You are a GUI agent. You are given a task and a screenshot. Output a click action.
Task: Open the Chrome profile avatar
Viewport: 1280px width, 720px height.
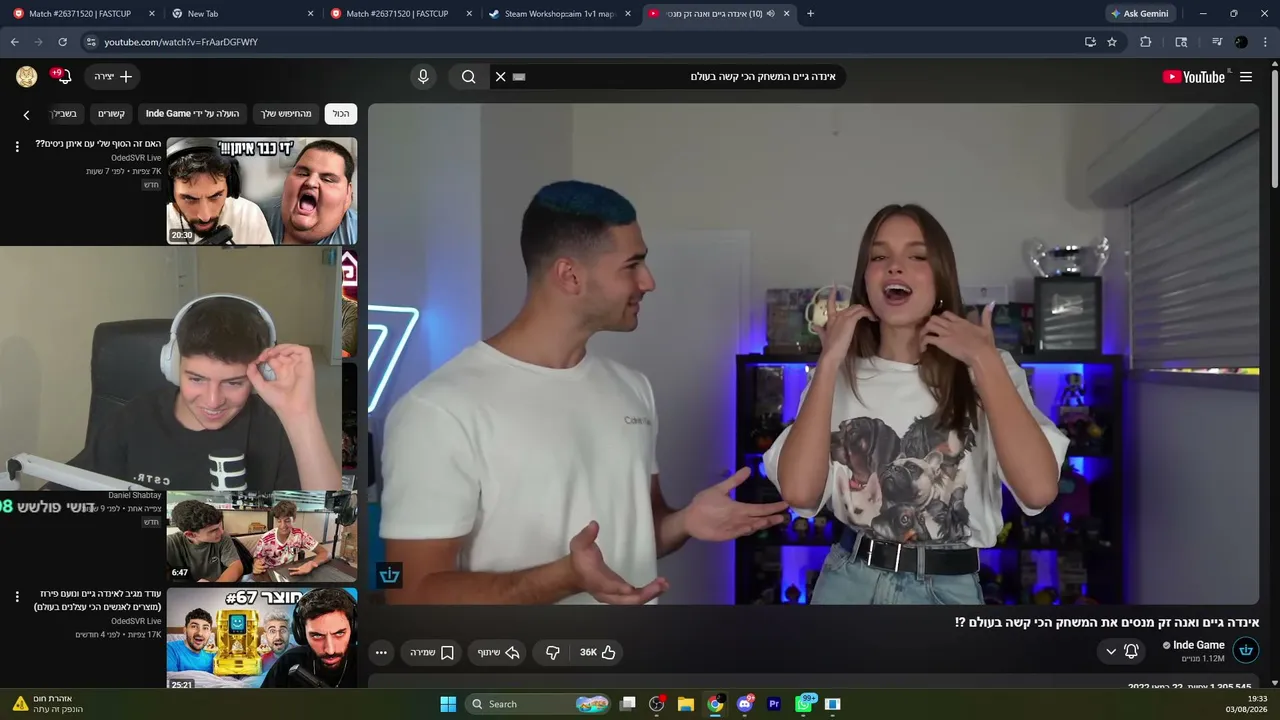1241,42
